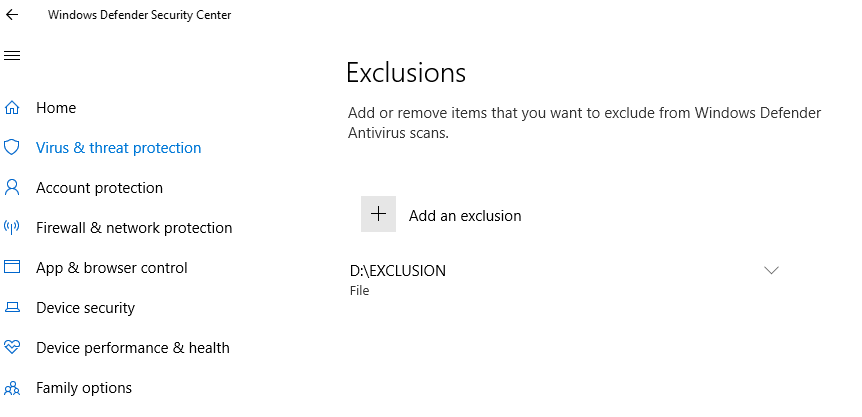Click the Firewall antenna signal icon
Viewport: 862px width, 417px height.
(x=13, y=227)
